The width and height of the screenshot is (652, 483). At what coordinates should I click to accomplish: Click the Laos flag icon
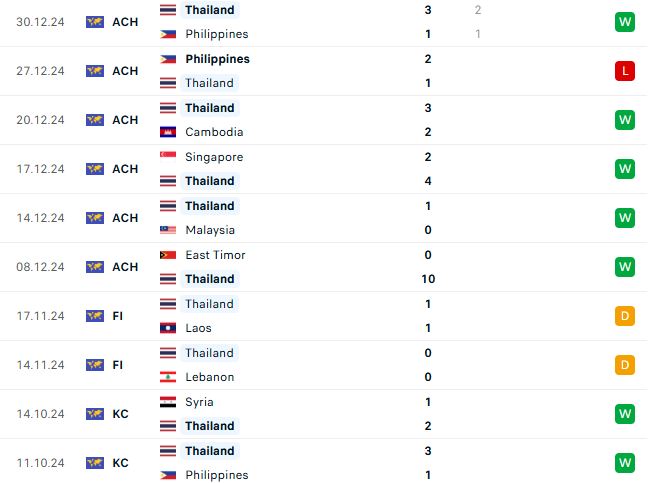[x=168, y=328]
